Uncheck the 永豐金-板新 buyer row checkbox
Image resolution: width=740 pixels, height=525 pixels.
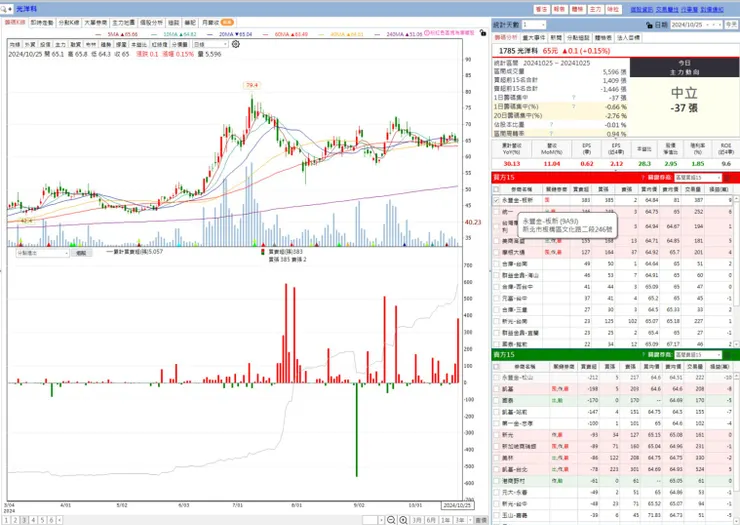pos(496,200)
